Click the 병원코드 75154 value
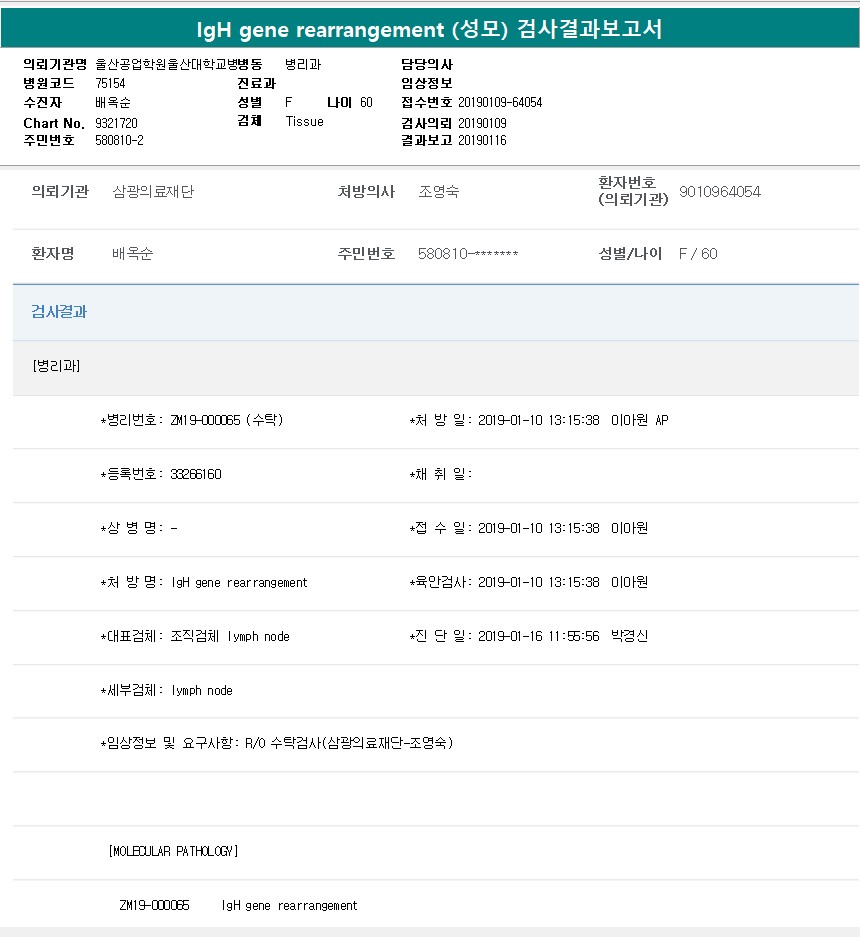This screenshot has height=937, width=860. (x=110, y=84)
